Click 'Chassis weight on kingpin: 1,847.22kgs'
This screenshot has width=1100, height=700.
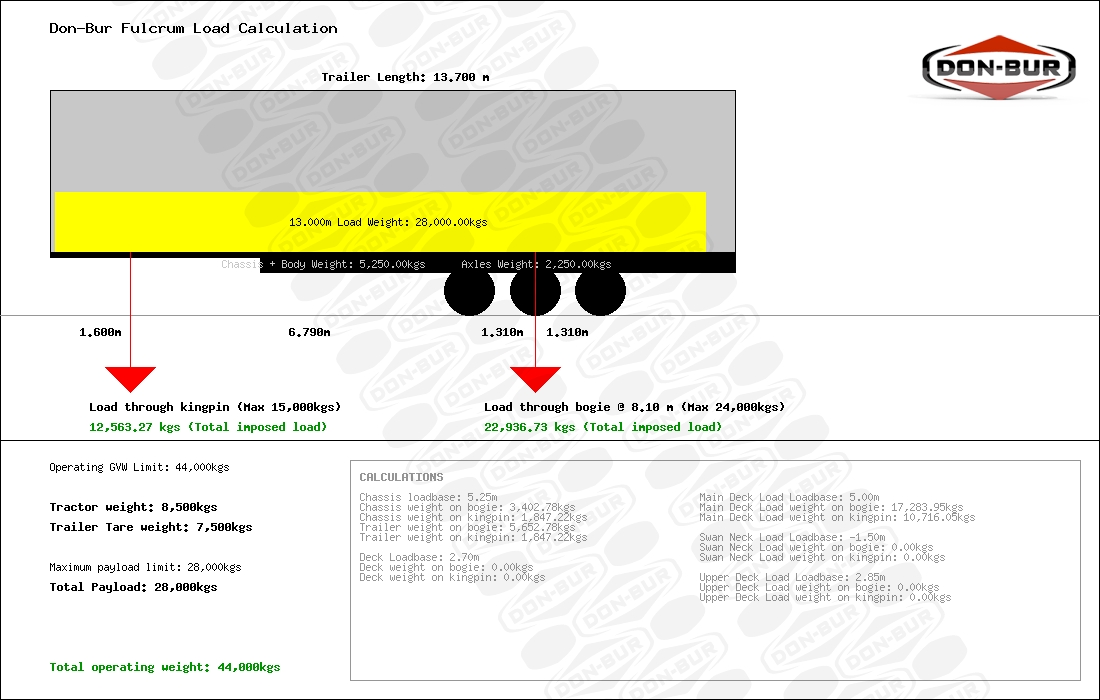(474, 517)
